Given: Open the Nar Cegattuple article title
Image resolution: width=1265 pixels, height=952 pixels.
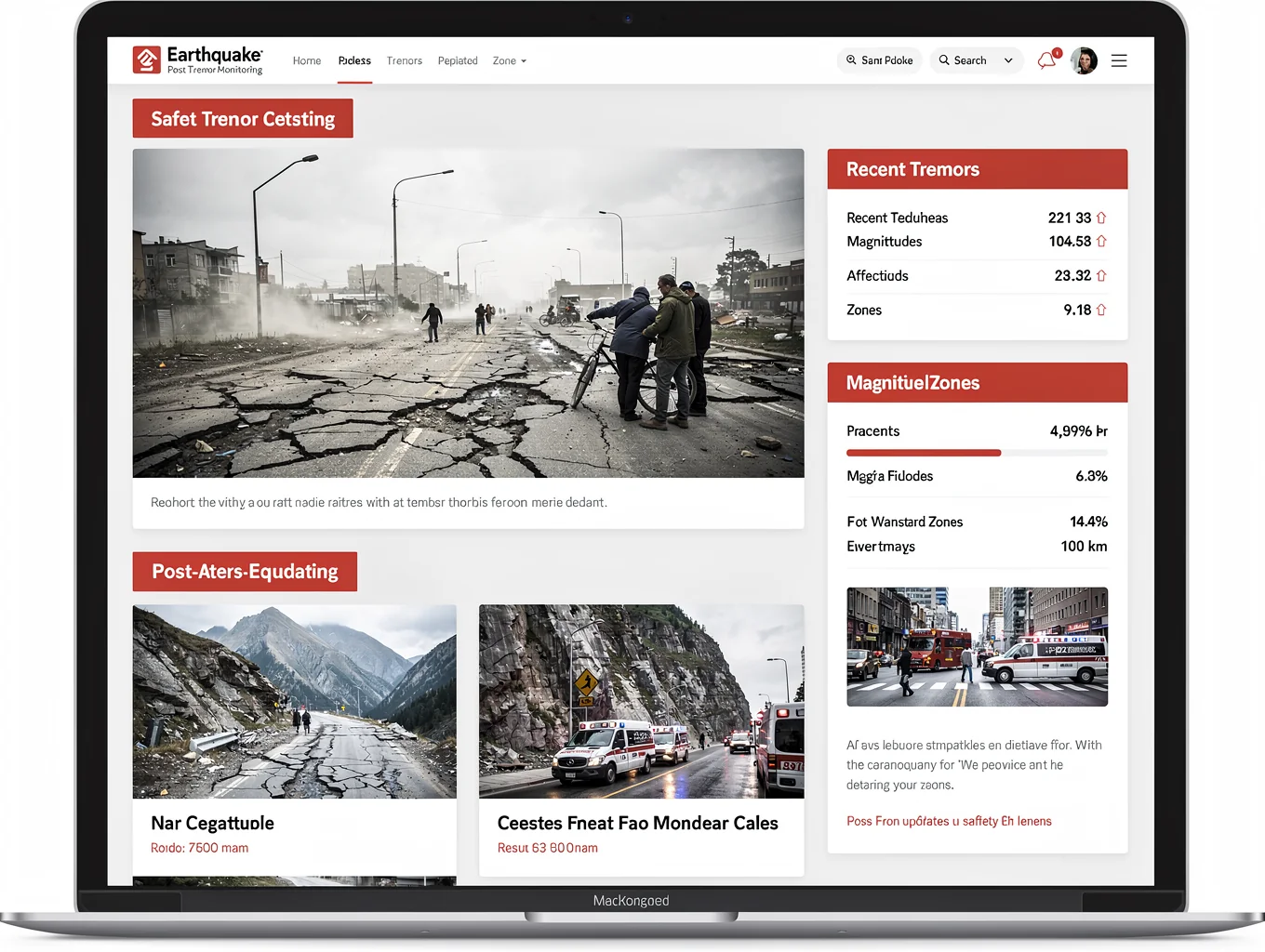Looking at the screenshot, I should (212, 824).
